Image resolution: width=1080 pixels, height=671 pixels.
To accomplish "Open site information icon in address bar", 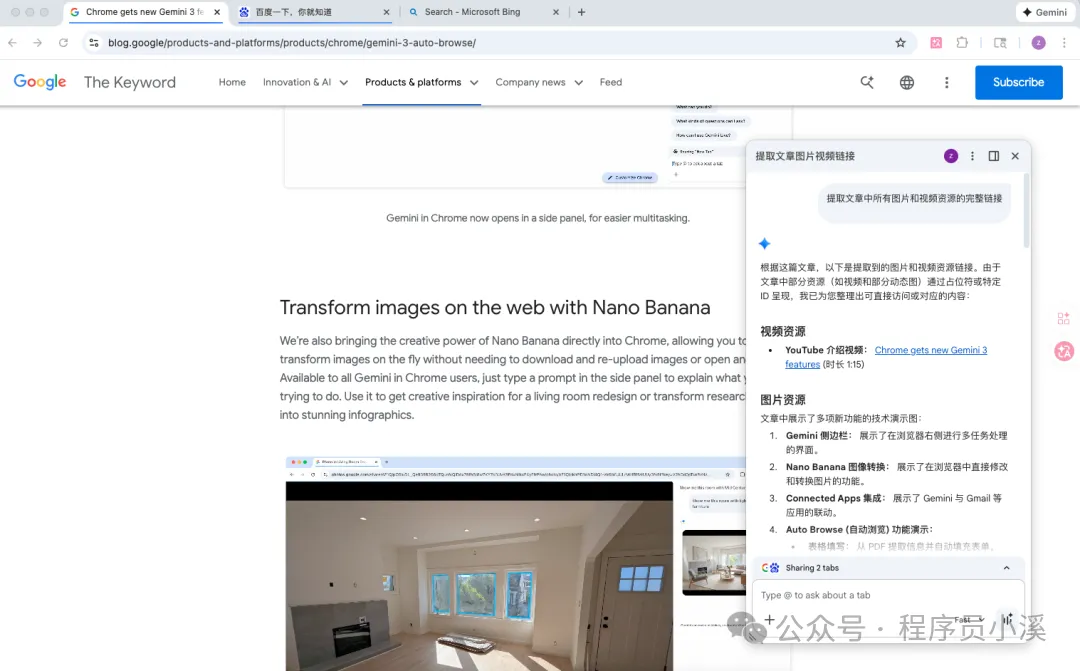I will click(x=94, y=43).
